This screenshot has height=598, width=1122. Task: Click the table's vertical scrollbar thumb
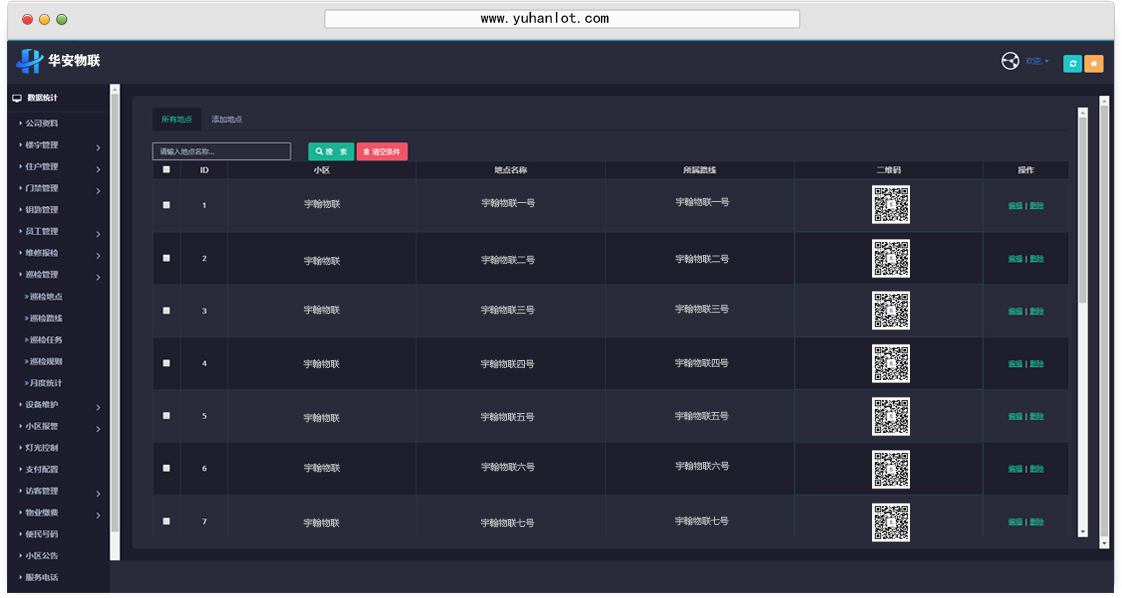pyautogui.click(x=1082, y=210)
